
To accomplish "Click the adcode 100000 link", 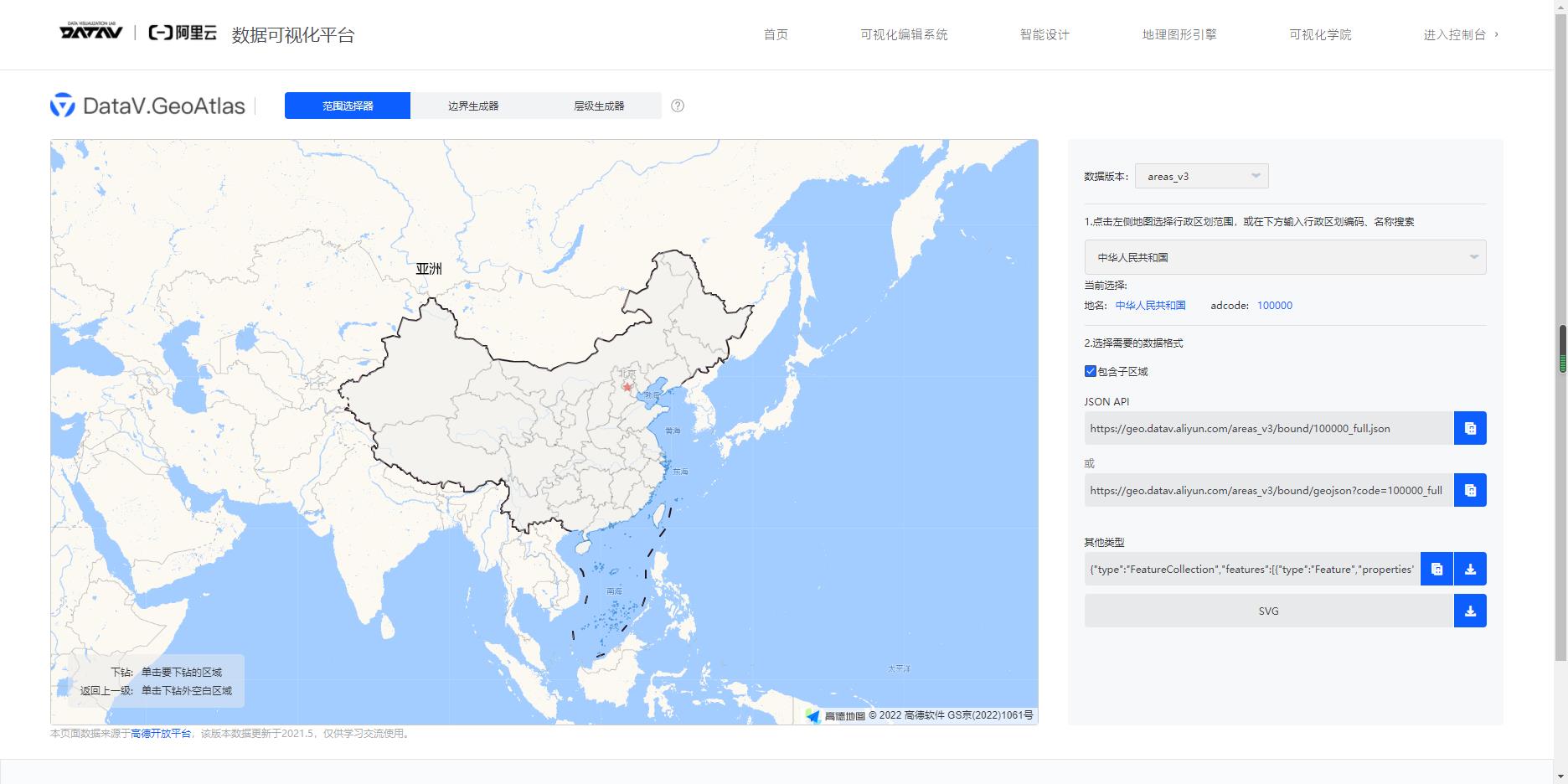I will click(x=1274, y=305).
